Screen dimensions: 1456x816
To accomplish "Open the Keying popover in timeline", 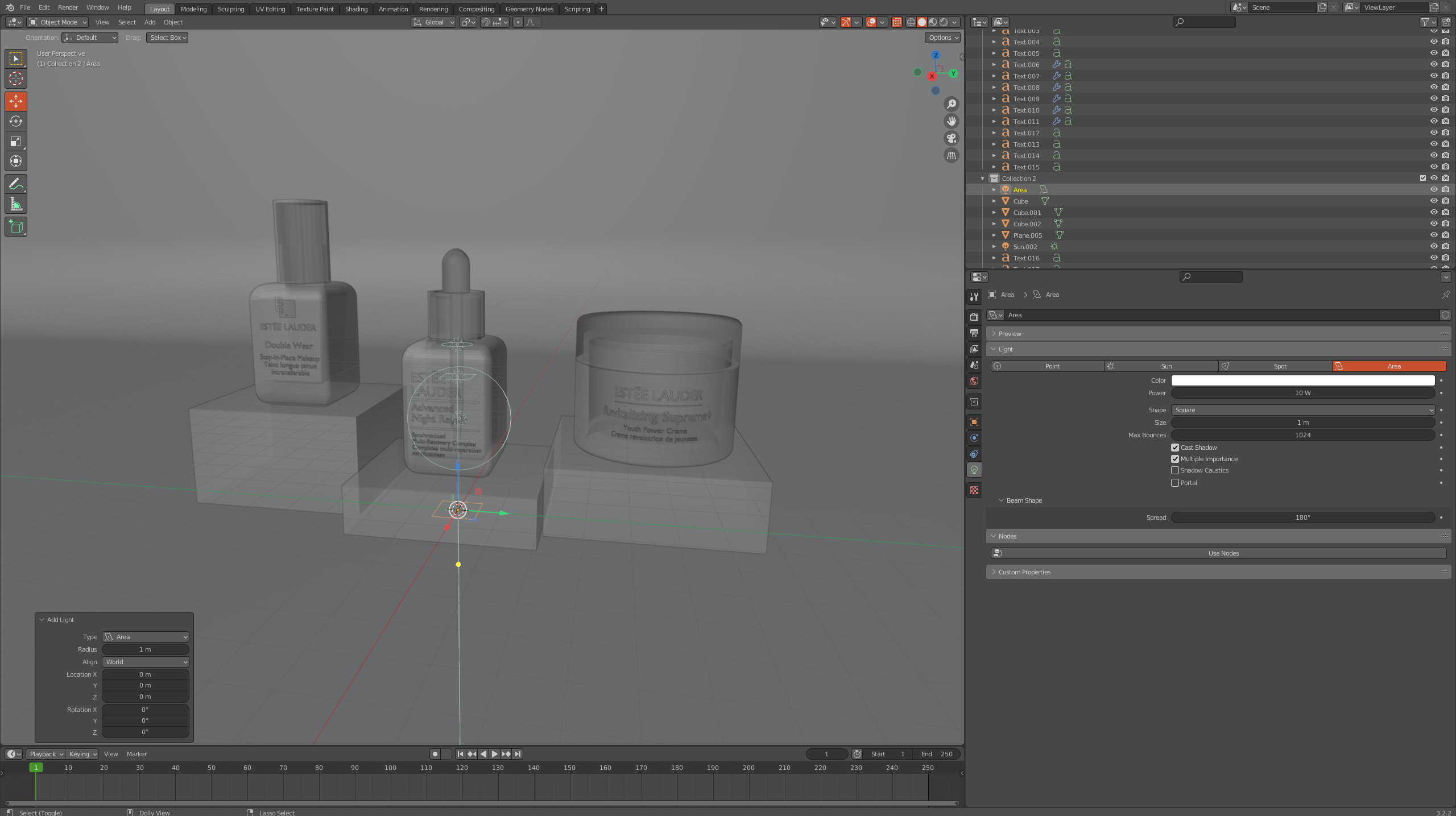I will (82, 754).
